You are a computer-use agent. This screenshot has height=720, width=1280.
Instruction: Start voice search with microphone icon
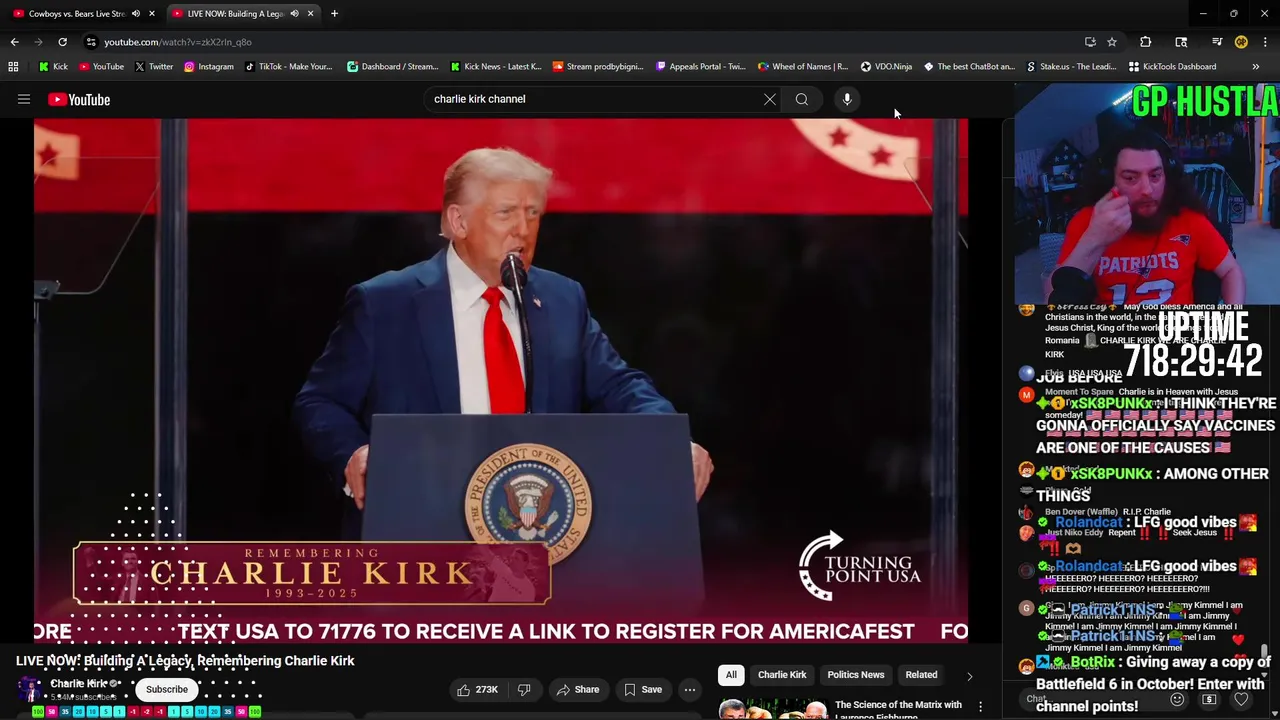coord(847,99)
